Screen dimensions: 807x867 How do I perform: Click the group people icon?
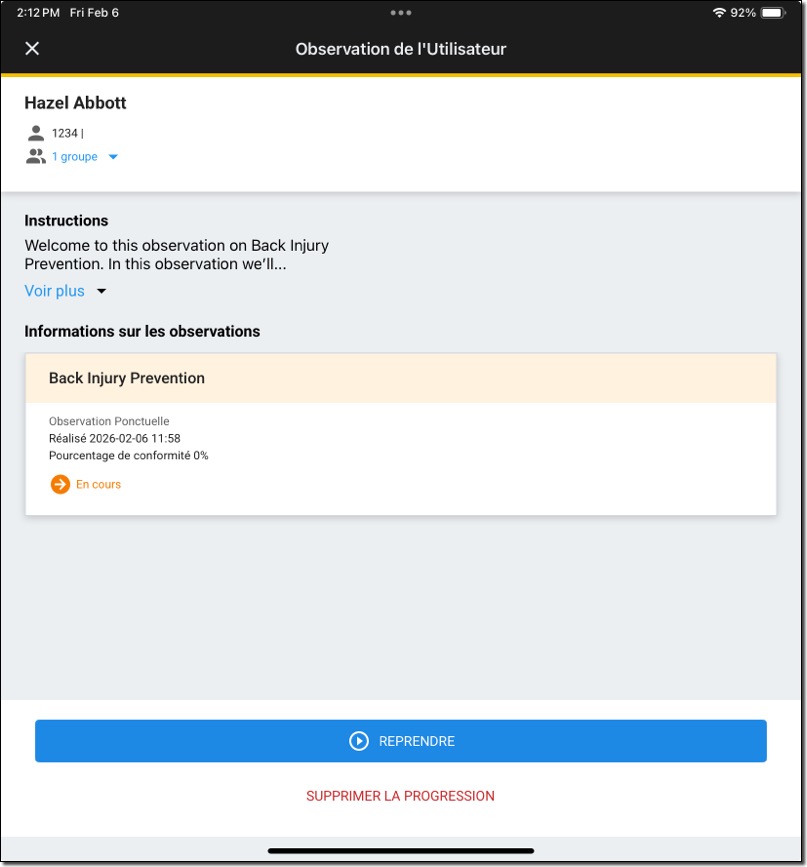coord(36,156)
